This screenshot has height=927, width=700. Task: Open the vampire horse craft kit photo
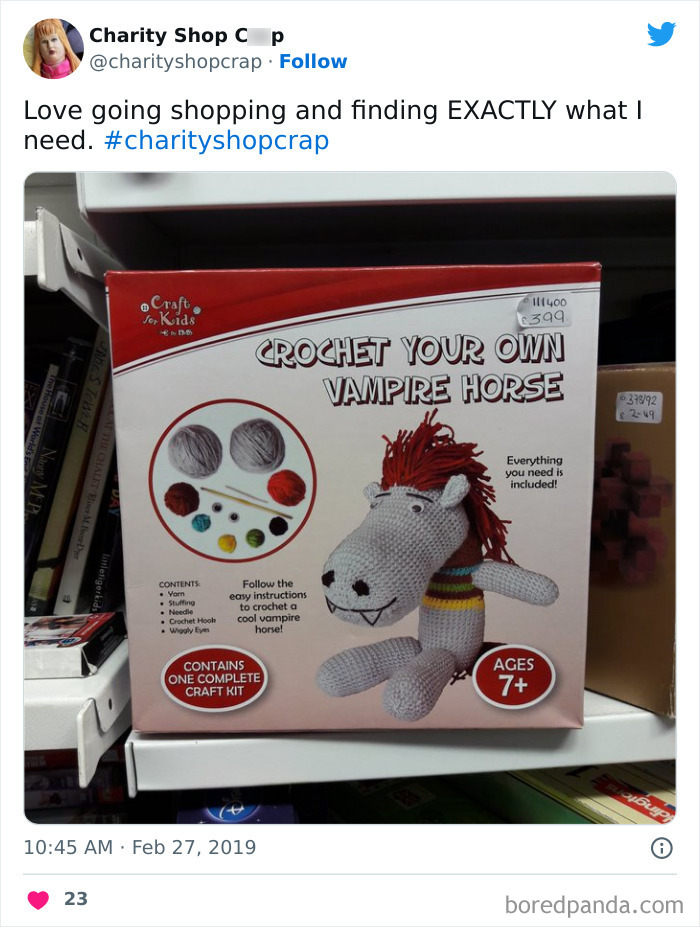[350, 497]
